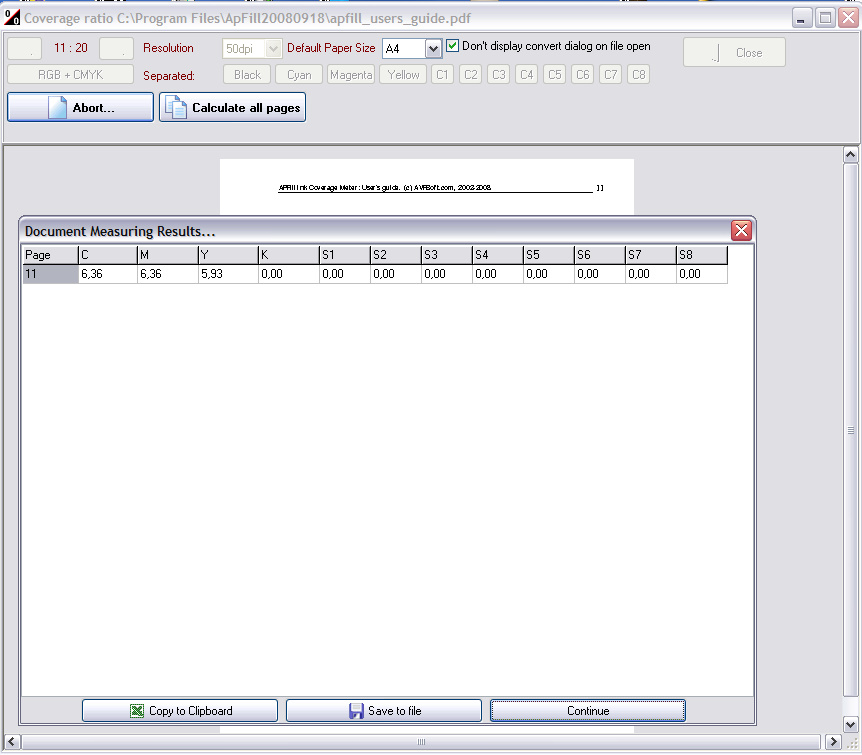Select the page 11 row cell
The image size is (862, 755).
pos(50,274)
